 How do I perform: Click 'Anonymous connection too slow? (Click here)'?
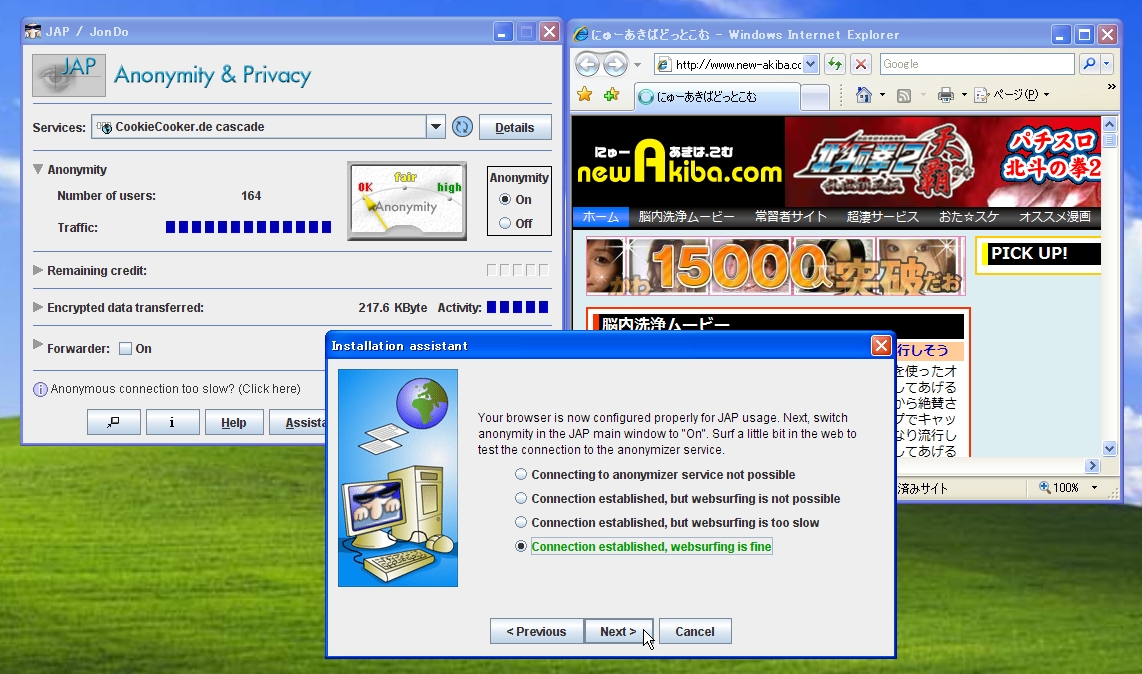coord(176,389)
